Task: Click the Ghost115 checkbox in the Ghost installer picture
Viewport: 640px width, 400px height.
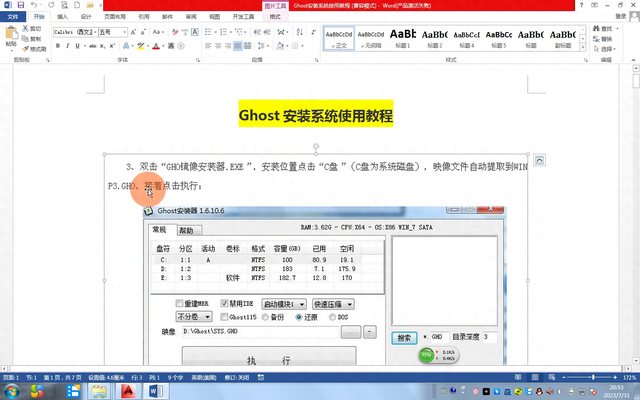Action: point(224,317)
